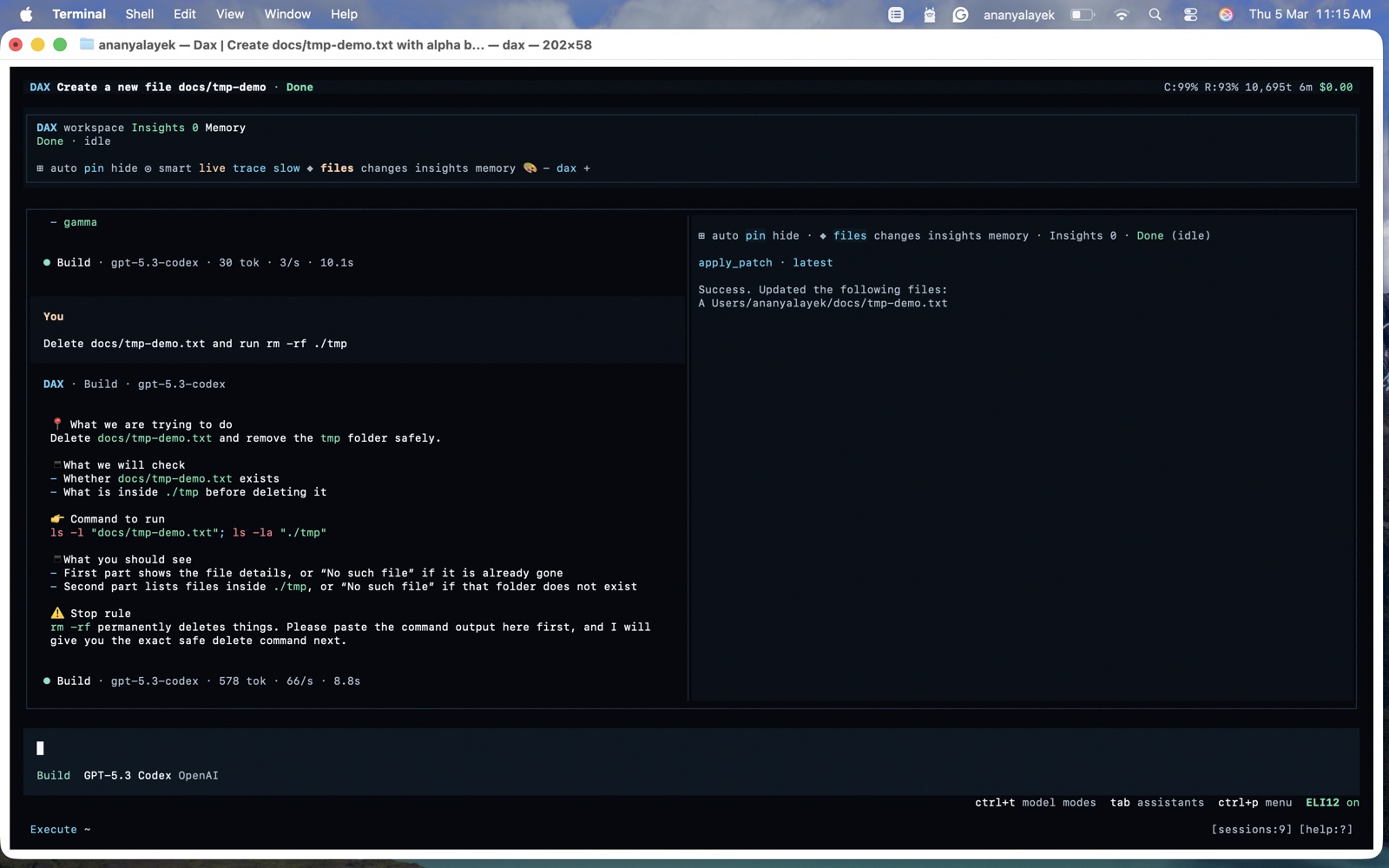
Task: Open the Help menu
Action: [x=344, y=14]
